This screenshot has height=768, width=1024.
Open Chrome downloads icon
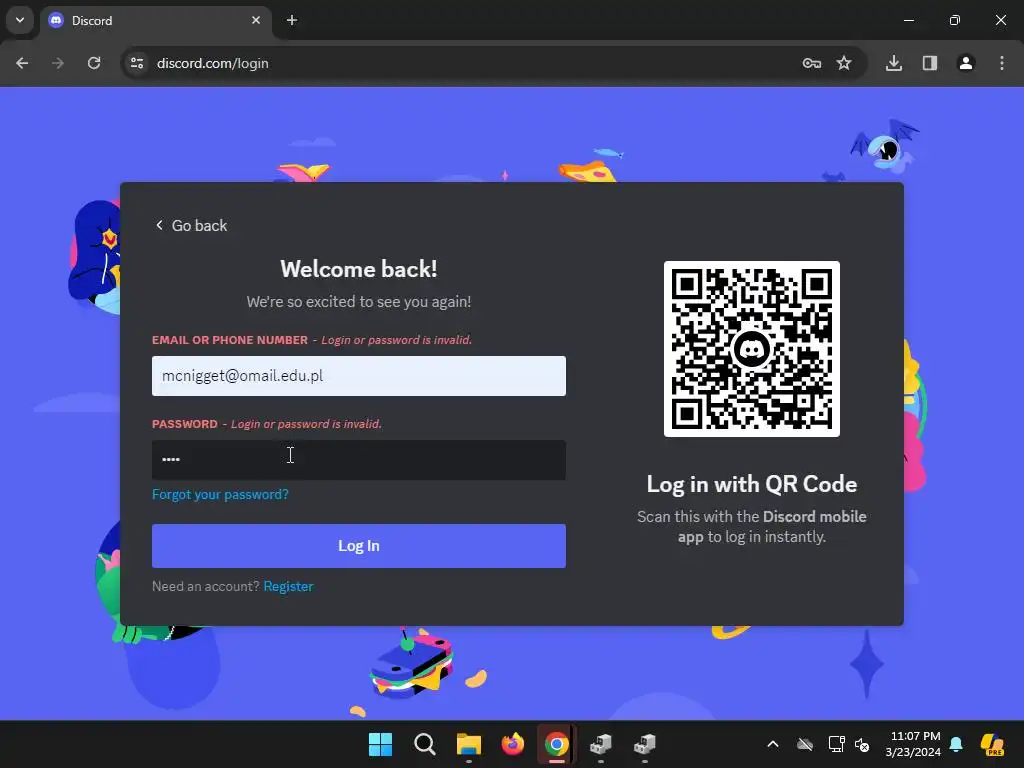click(893, 63)
